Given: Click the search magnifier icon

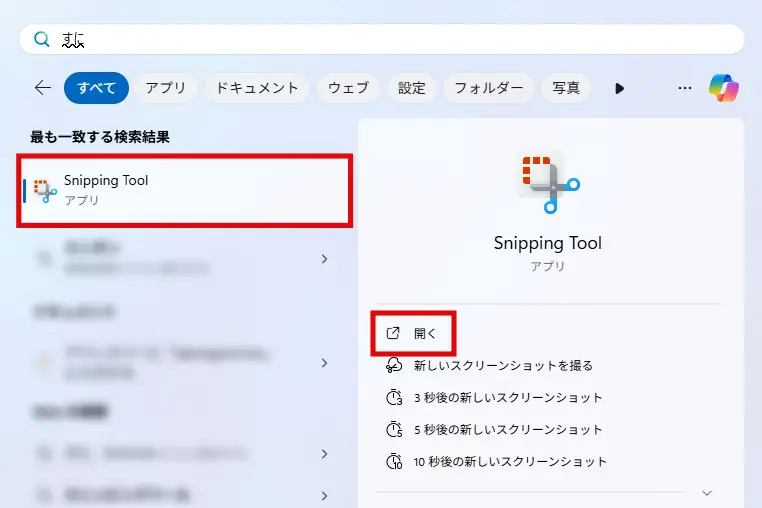Looking at the screenshot, I should 42,39.
